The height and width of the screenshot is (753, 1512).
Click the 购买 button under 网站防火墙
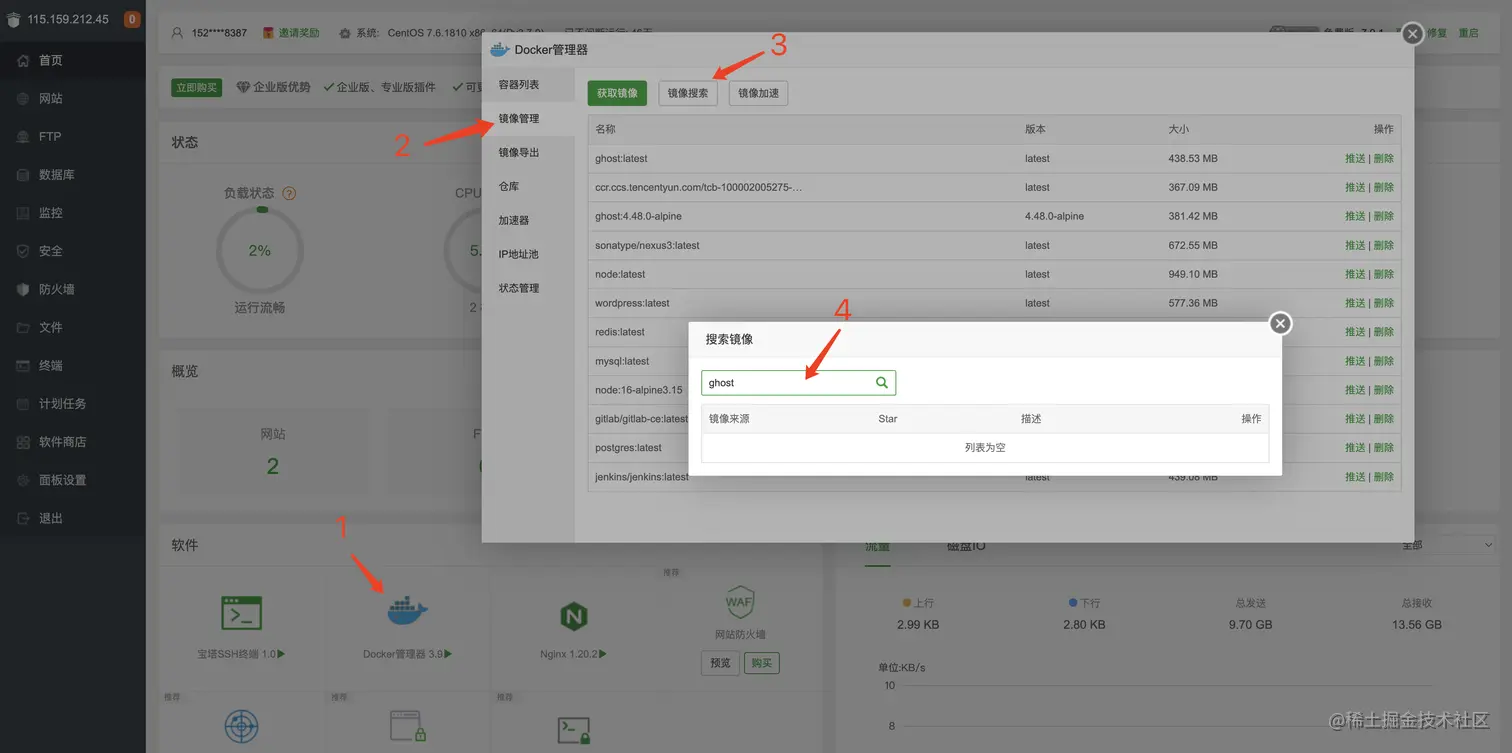pyautogui.click(x=762, y=663)
